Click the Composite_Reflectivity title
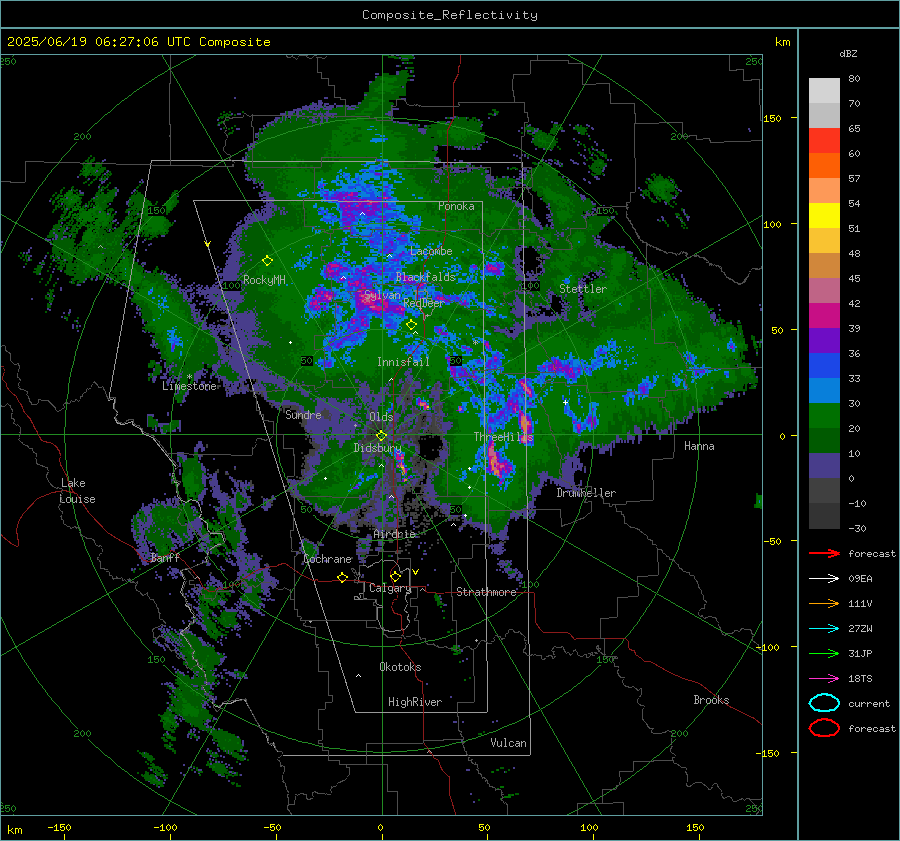The height and width of the screenshot is (841, 900). coord(450,15)
